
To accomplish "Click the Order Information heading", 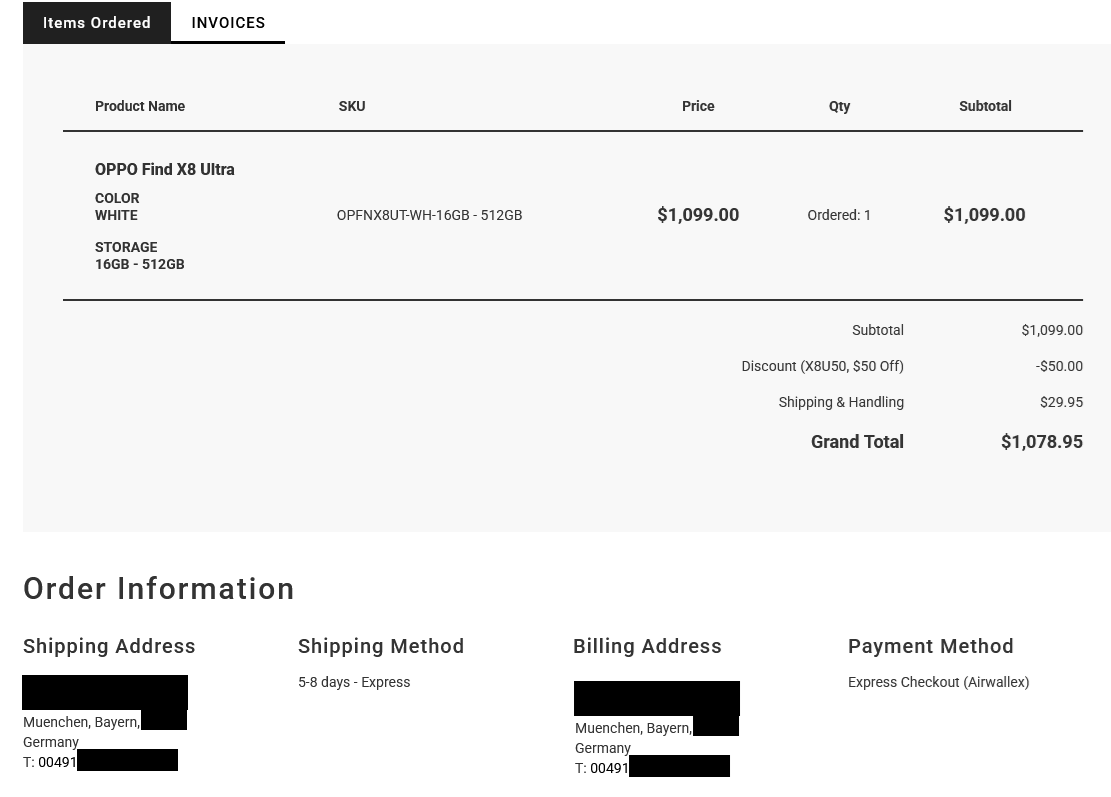I will click(x=159, y=589).
